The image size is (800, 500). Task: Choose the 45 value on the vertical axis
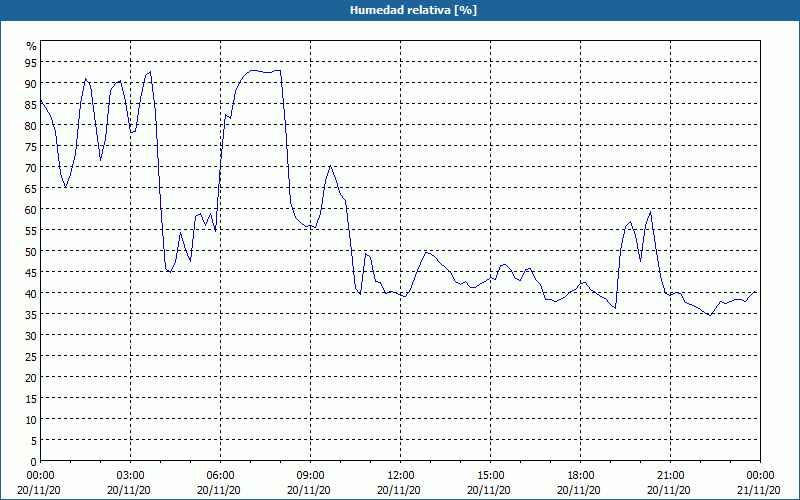(x=31, y=272)
